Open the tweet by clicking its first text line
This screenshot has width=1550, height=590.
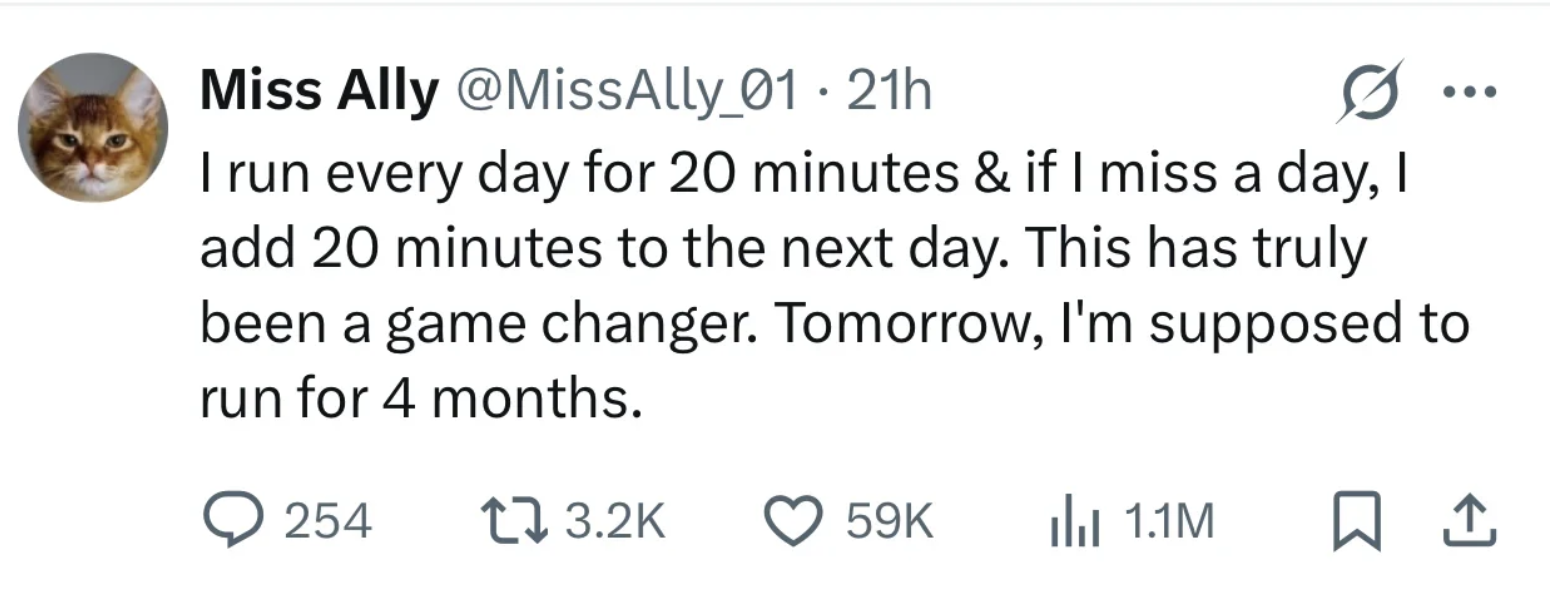(804, 174)
